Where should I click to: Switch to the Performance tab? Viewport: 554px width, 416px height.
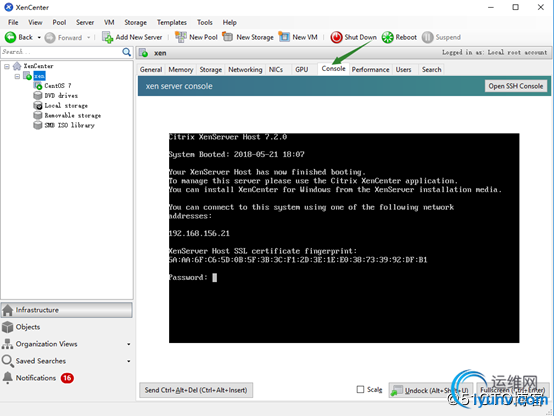pyautogui.click(x=371, y=70)
